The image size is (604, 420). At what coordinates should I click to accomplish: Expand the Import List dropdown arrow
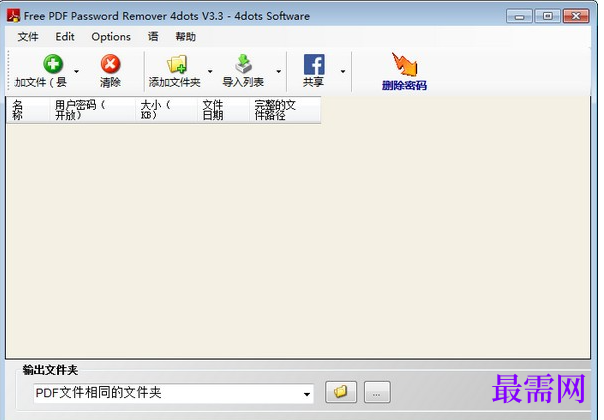pyautogui.click(x=279, y=71)
